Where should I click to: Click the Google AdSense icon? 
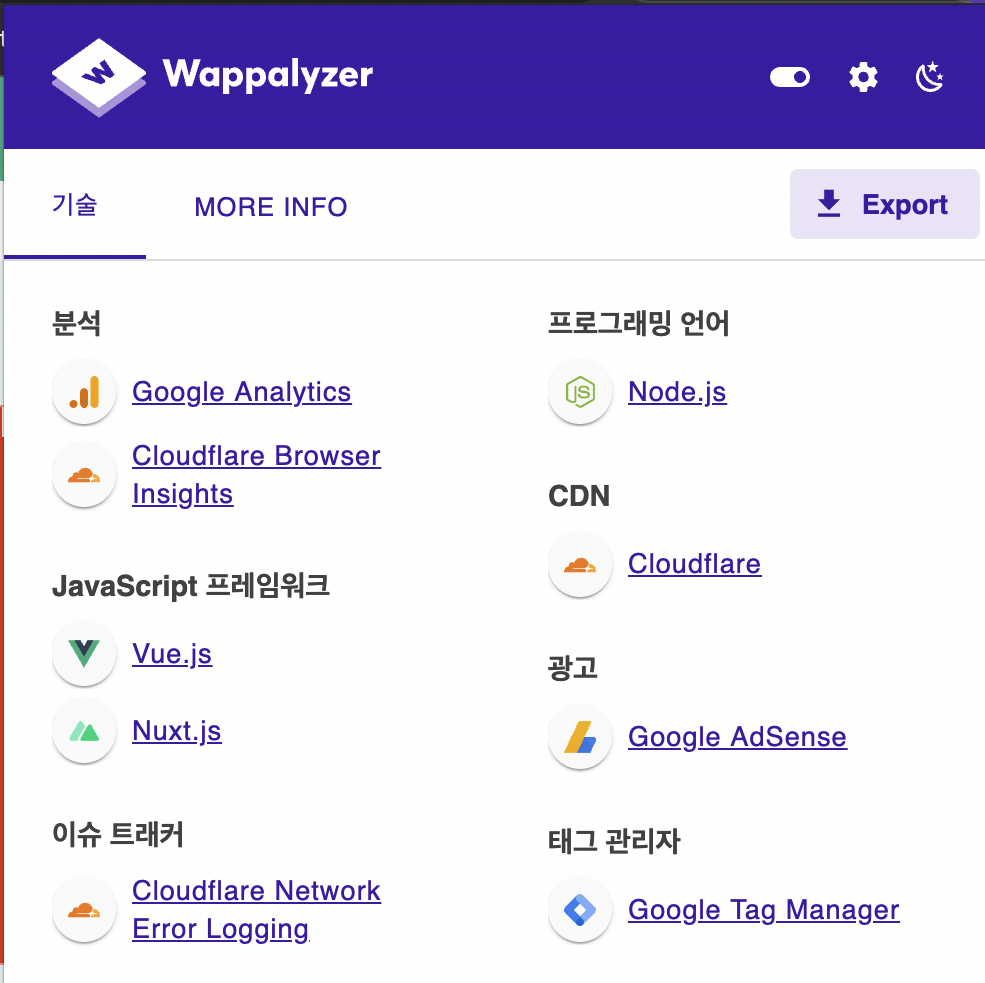(x=580, y=737)
